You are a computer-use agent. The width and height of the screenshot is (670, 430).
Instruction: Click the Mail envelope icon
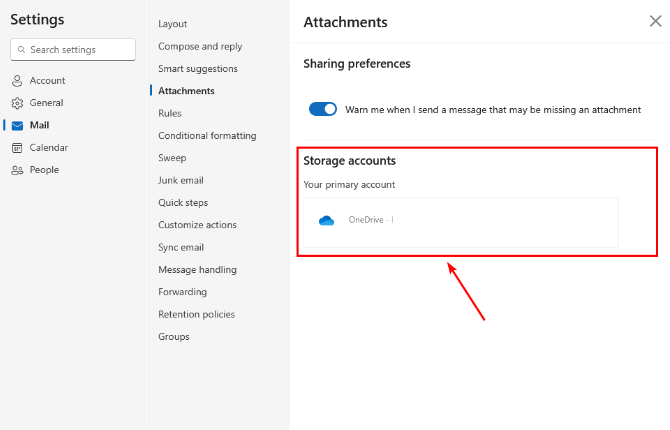click(17, 126)
